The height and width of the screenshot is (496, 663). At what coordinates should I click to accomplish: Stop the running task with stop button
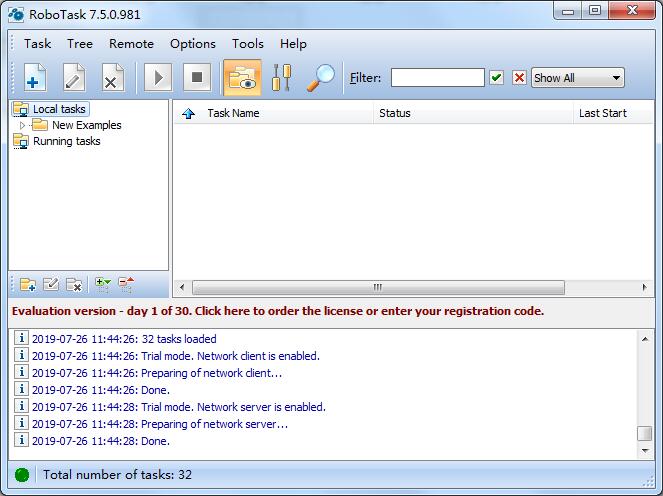(x=197, y=77)
